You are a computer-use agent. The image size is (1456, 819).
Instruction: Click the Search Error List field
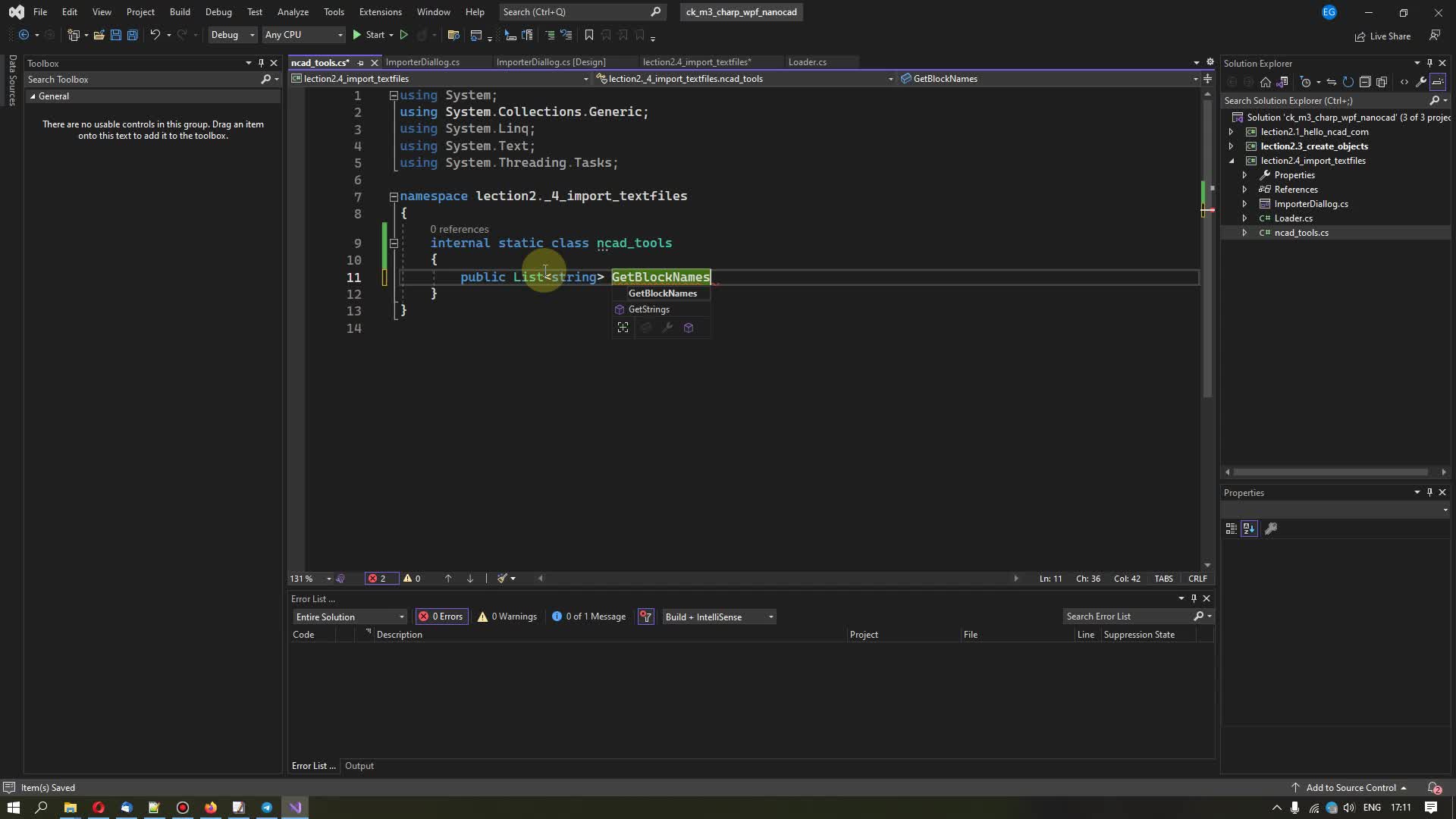1128,617
